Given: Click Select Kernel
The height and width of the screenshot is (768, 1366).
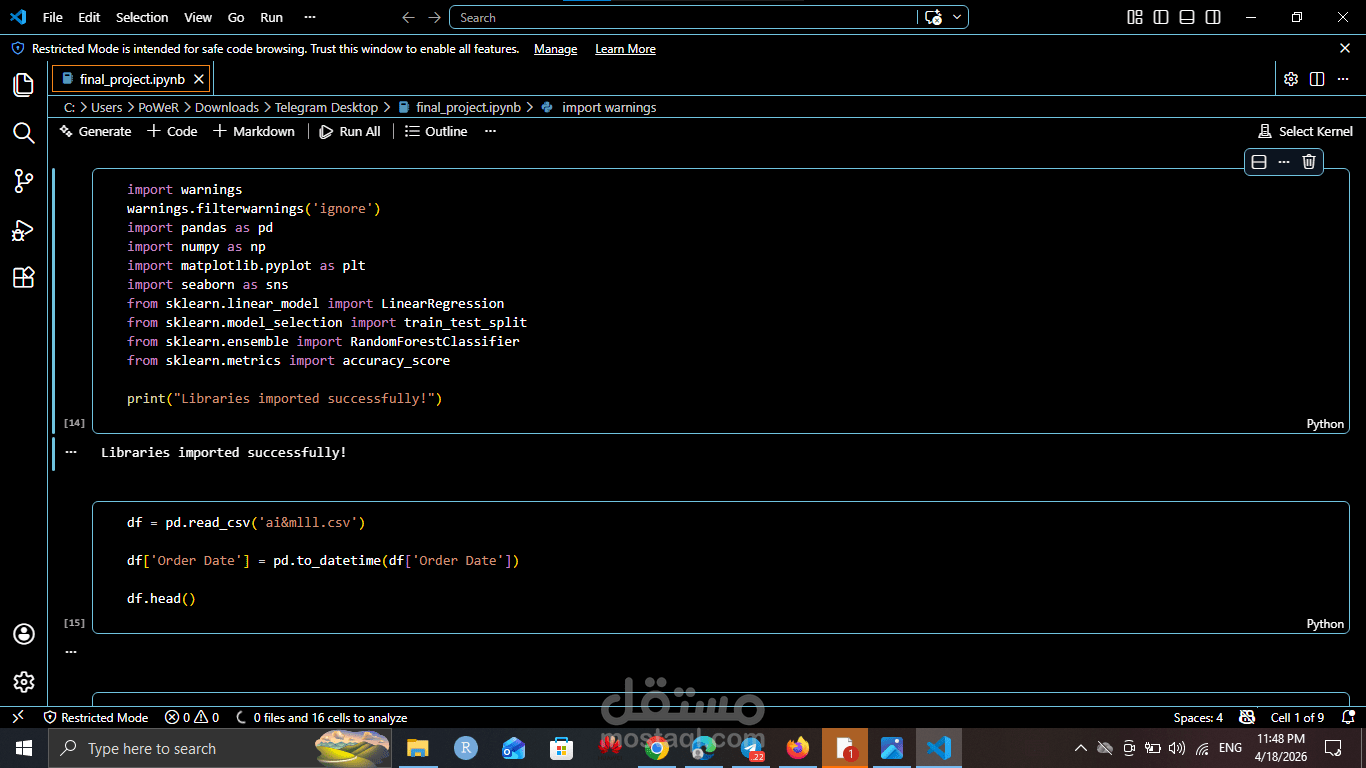Looking at the screenshot, I should pos(1305,131).
